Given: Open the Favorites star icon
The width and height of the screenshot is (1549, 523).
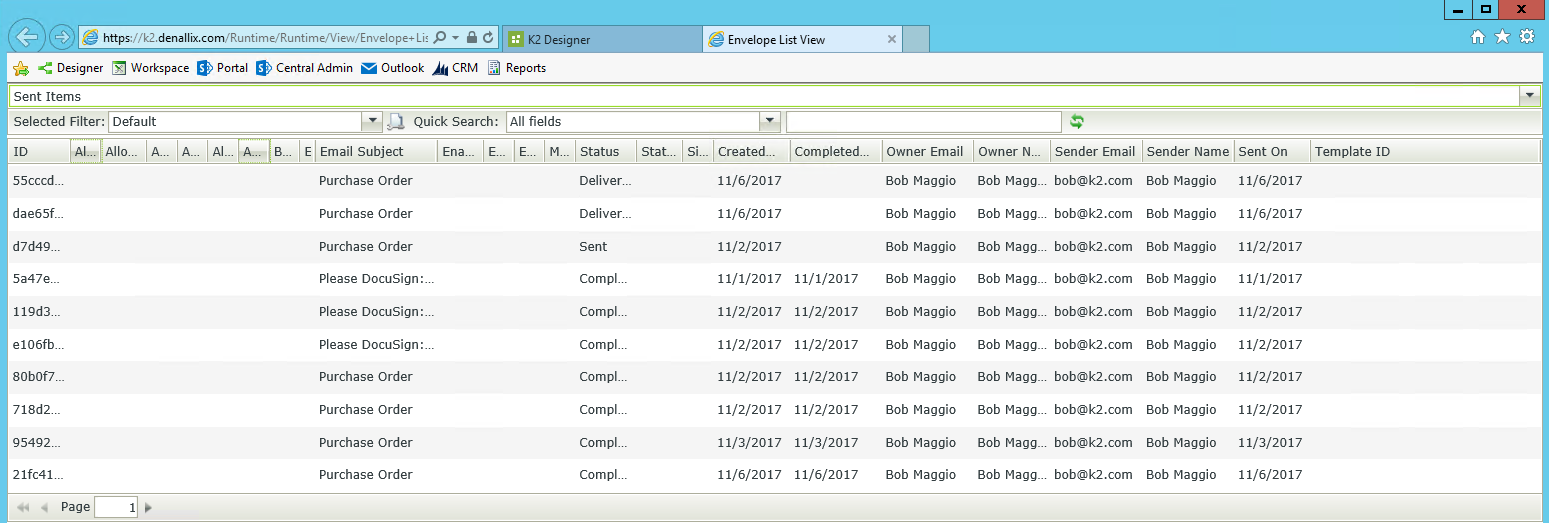Looking at the screenshot, I should tap(1502, 37).
